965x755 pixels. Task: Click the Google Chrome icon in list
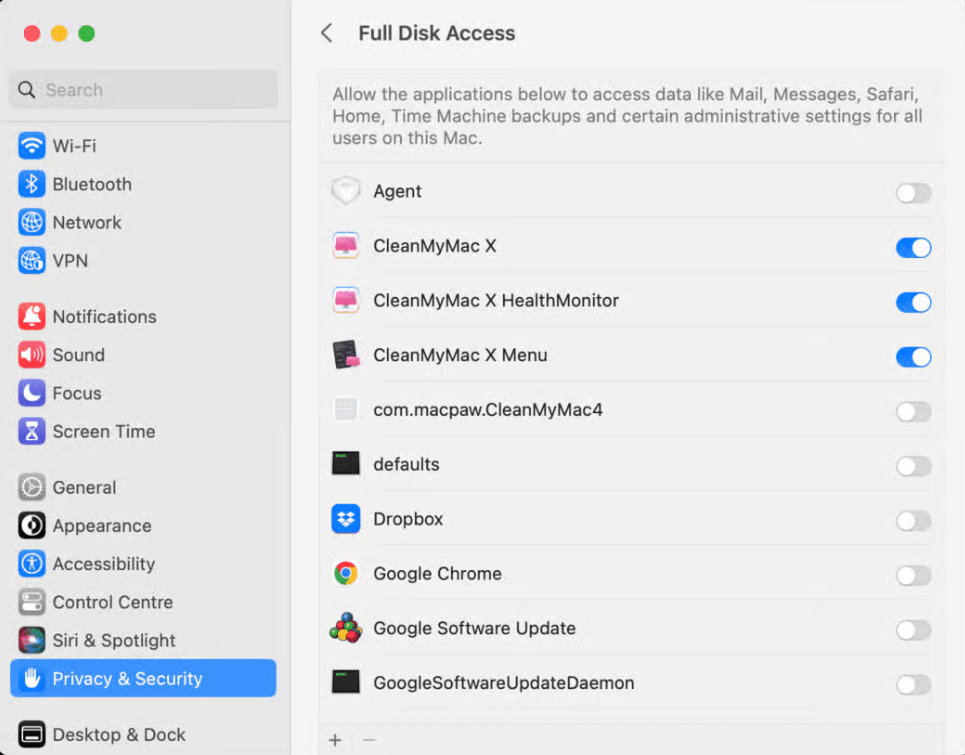tap(345, 574)
